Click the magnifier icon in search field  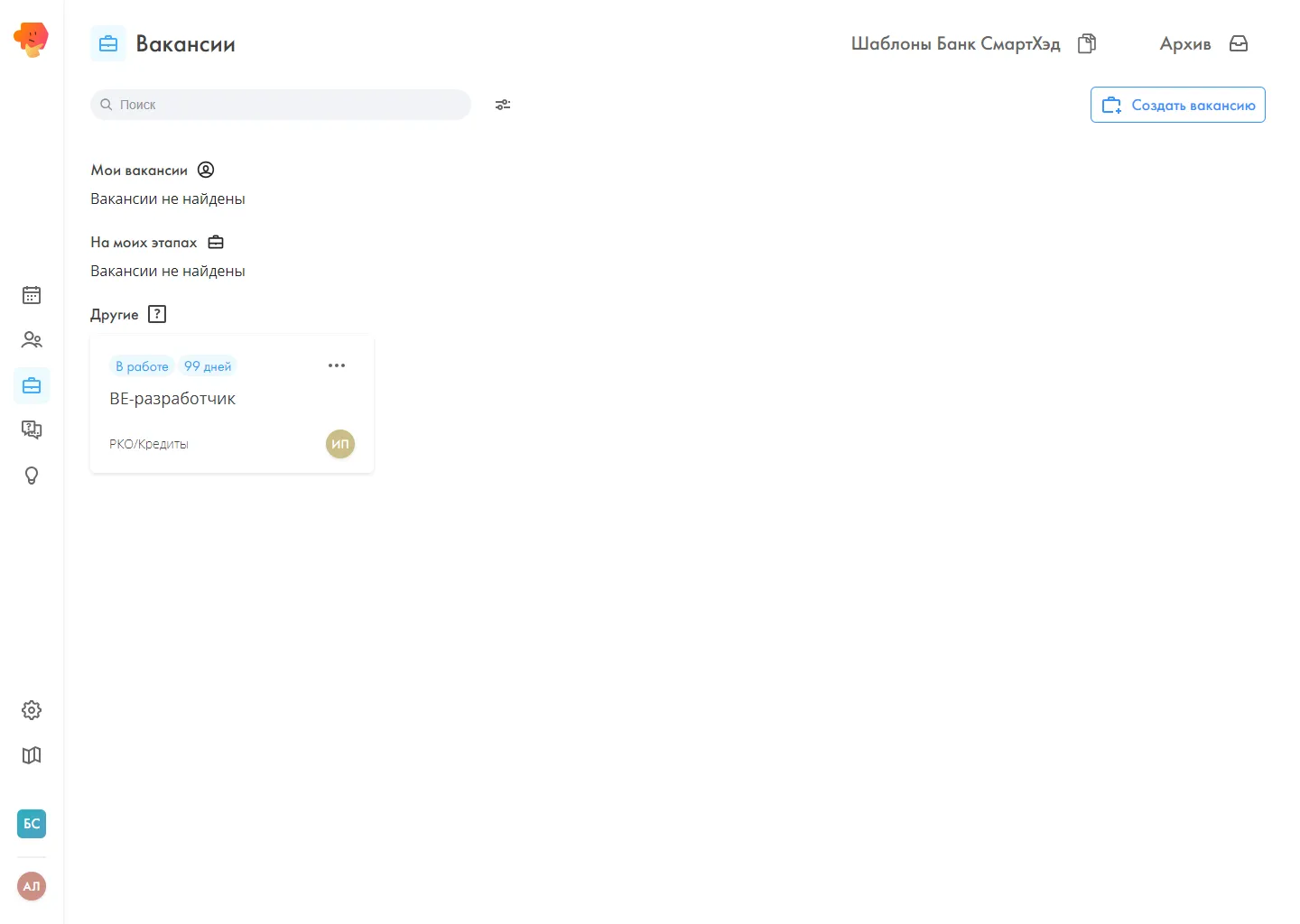tap(107, 105)
